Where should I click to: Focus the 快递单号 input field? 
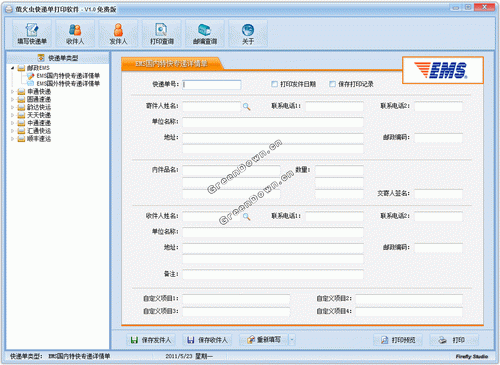point(212,85)
